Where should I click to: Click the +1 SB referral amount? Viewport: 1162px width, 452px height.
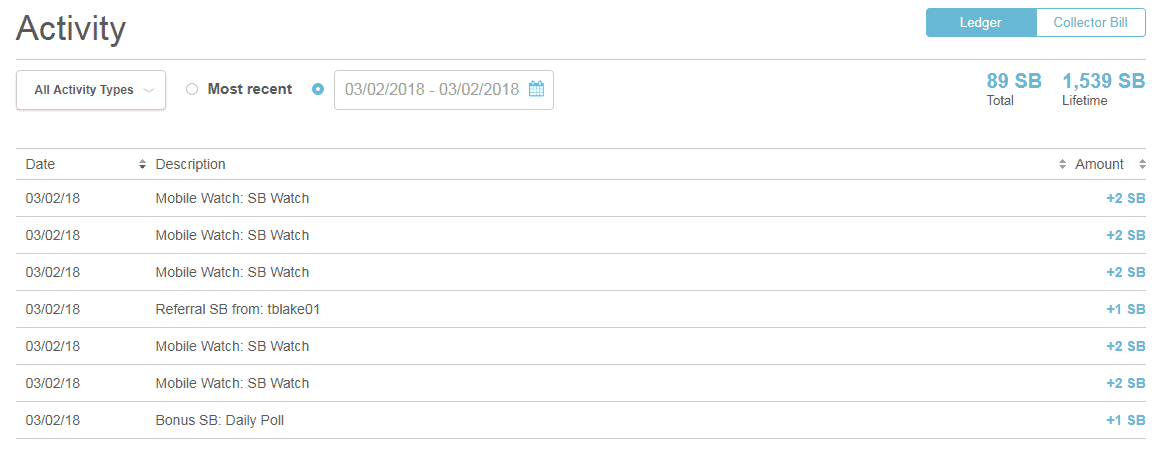point(1126,309)
